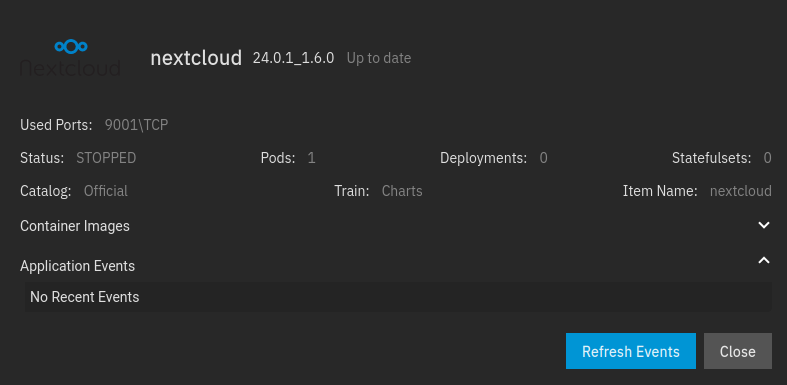787x385 pixels.
Task: Select version text 24.0.1_1.6.0
Action: [x=293, y=58]
